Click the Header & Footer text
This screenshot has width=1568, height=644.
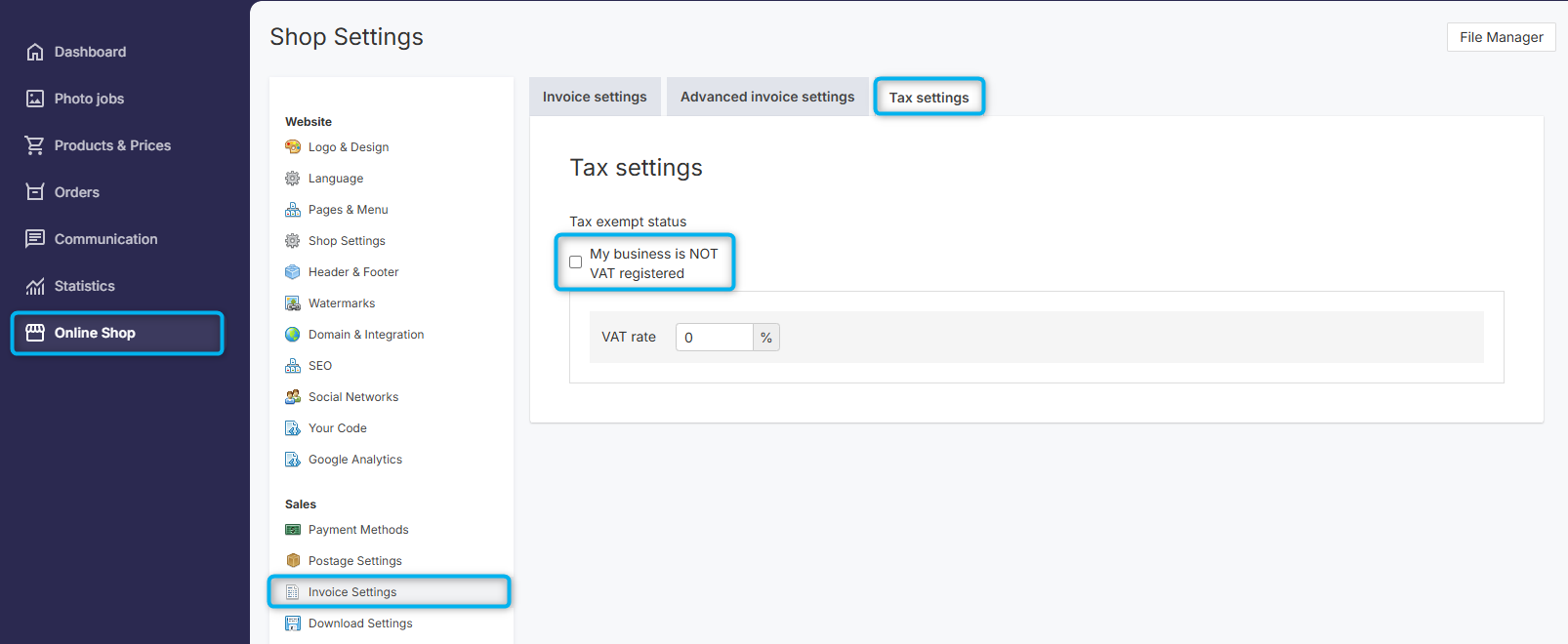click(x=353, y=272)
